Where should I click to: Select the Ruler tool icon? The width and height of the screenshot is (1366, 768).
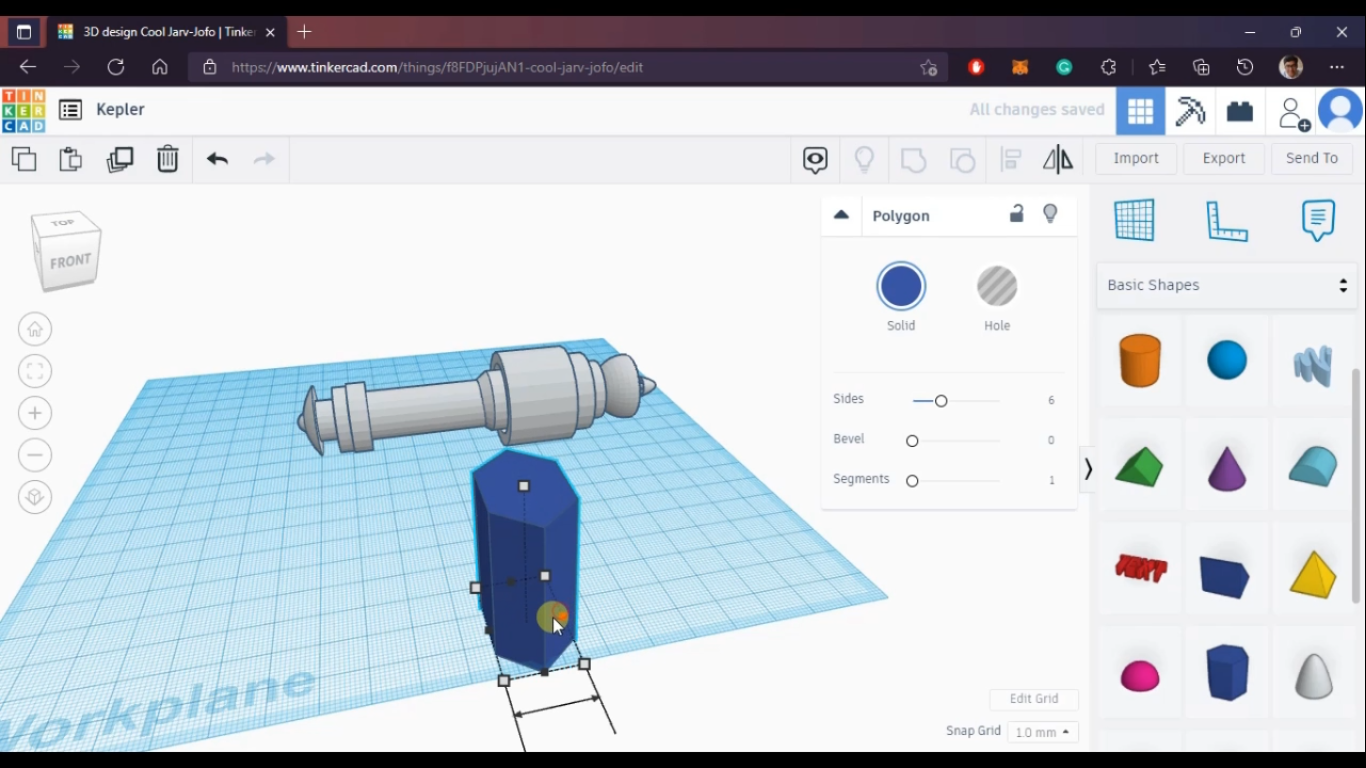tap(1227, 221)
